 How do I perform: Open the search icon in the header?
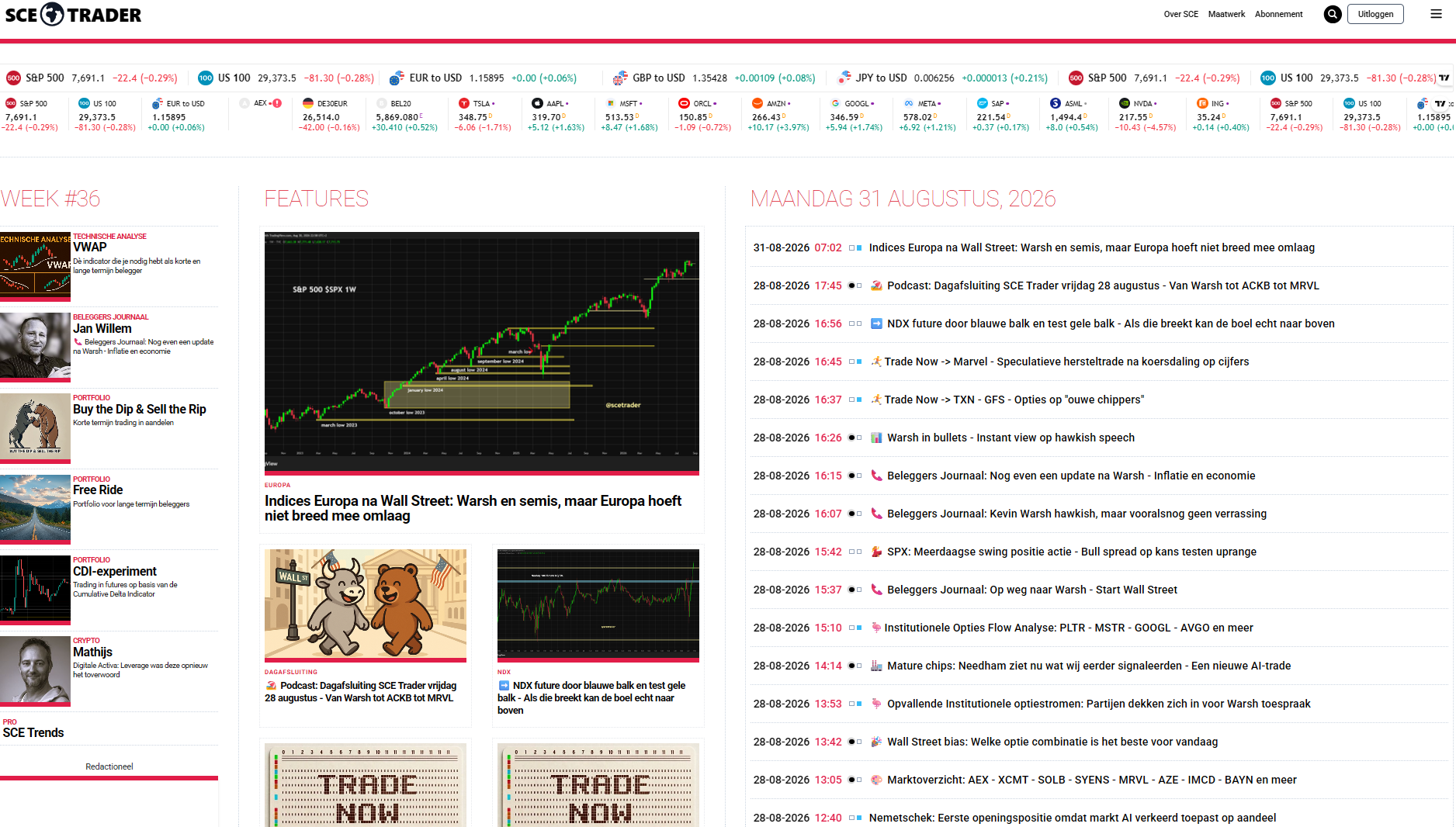[x=1333, y=14]
